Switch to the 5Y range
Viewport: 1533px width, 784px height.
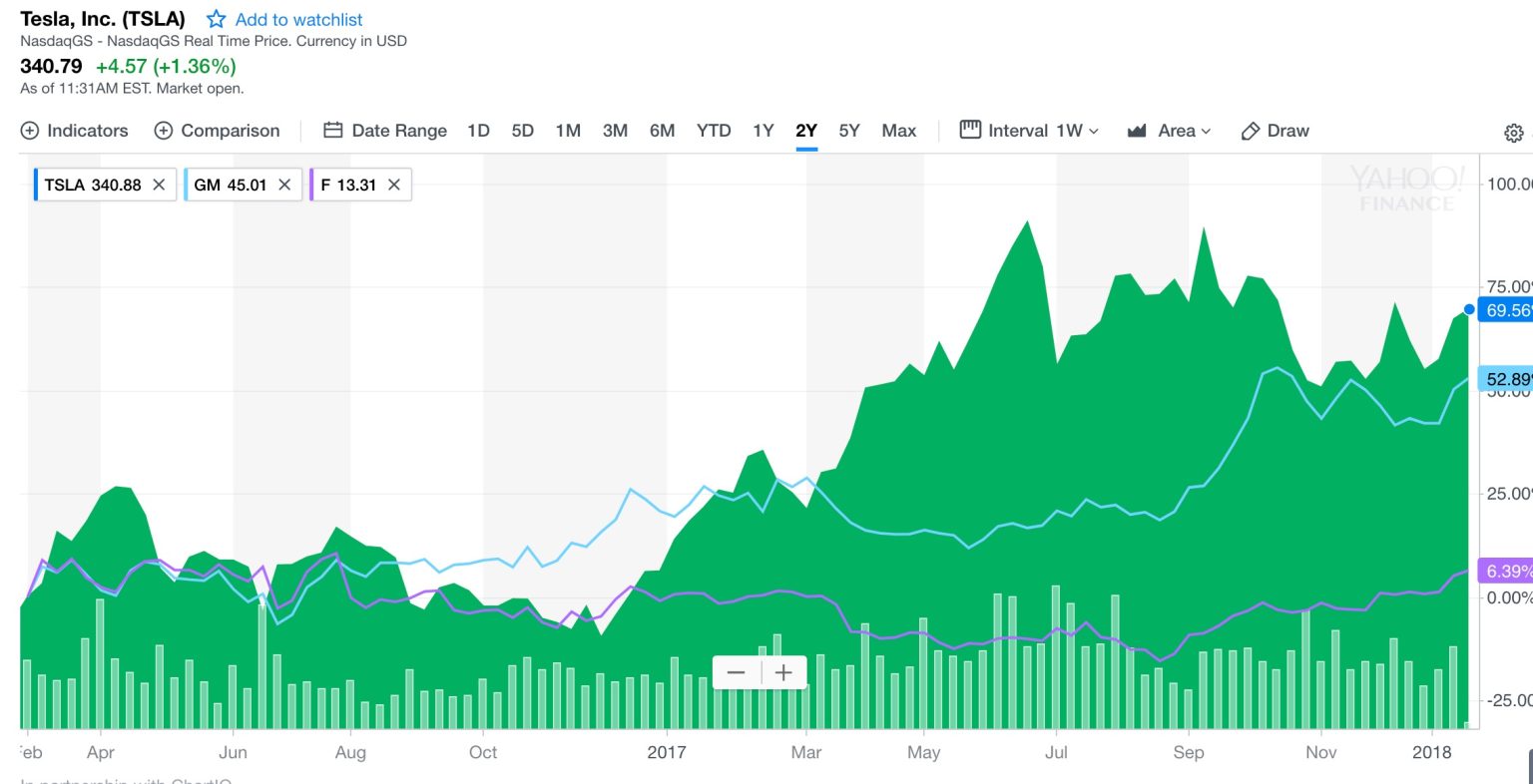coord(849,131)
